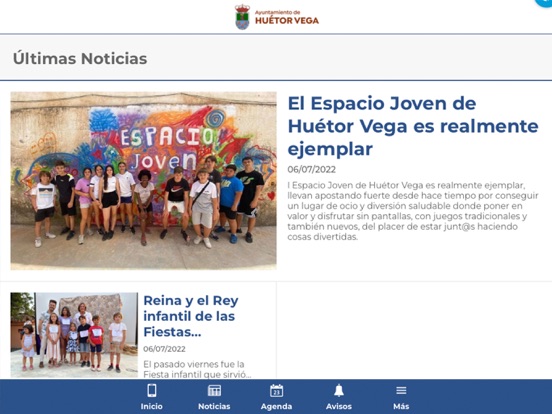
Task: Open headline Reina y el Rey infantil
Action: coord(191,316)
